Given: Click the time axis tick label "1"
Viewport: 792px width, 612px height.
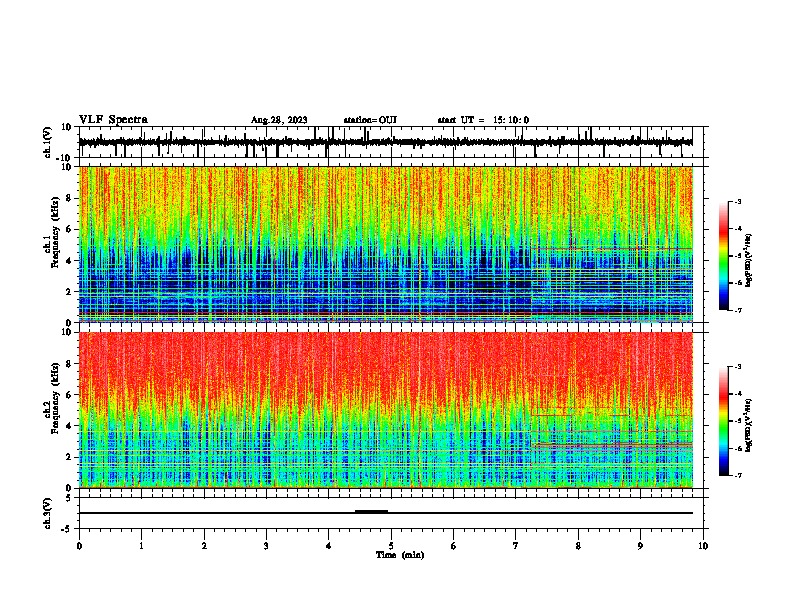Looking at the screenshot, I should (x=141, y=546).
